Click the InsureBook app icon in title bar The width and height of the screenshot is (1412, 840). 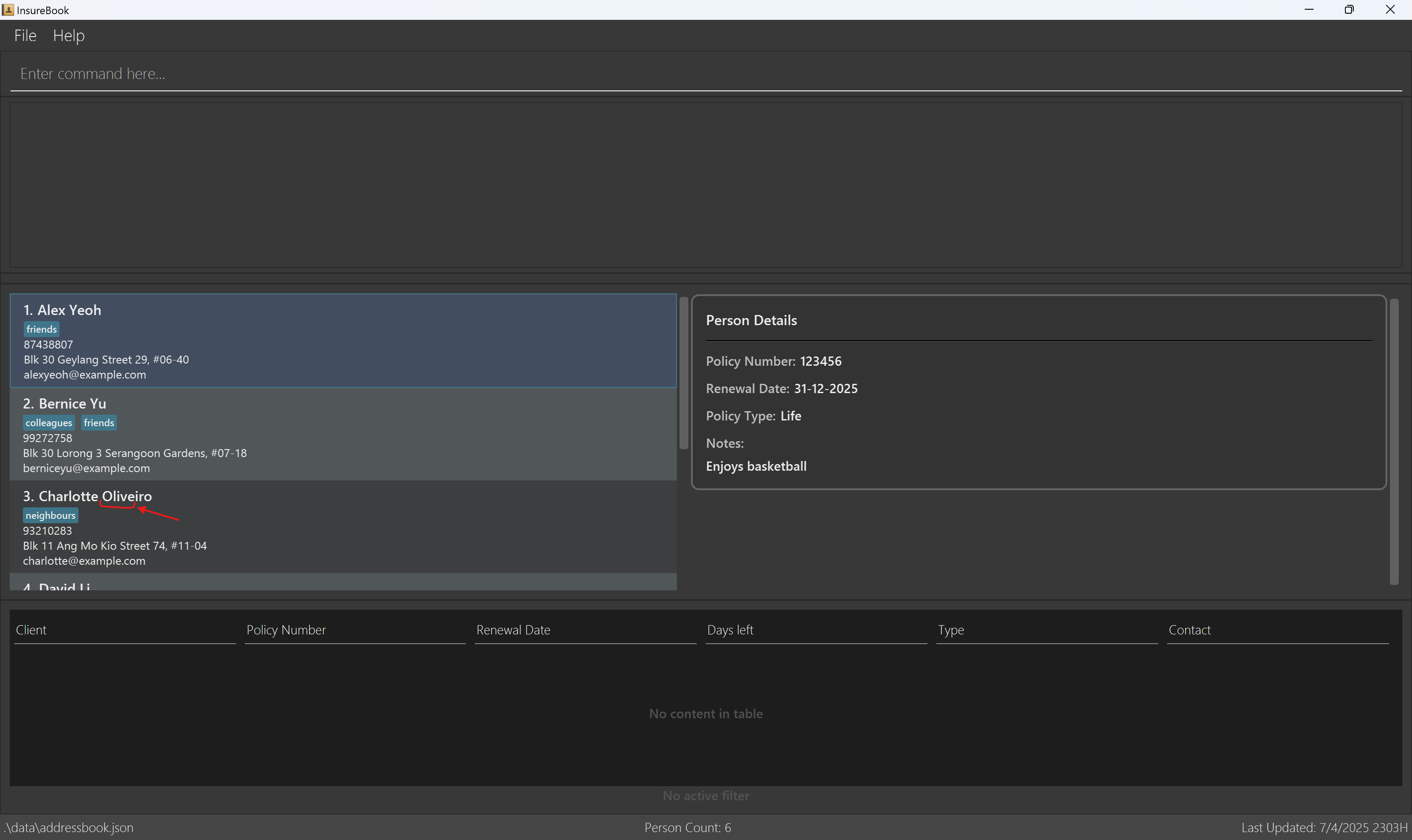8,10
